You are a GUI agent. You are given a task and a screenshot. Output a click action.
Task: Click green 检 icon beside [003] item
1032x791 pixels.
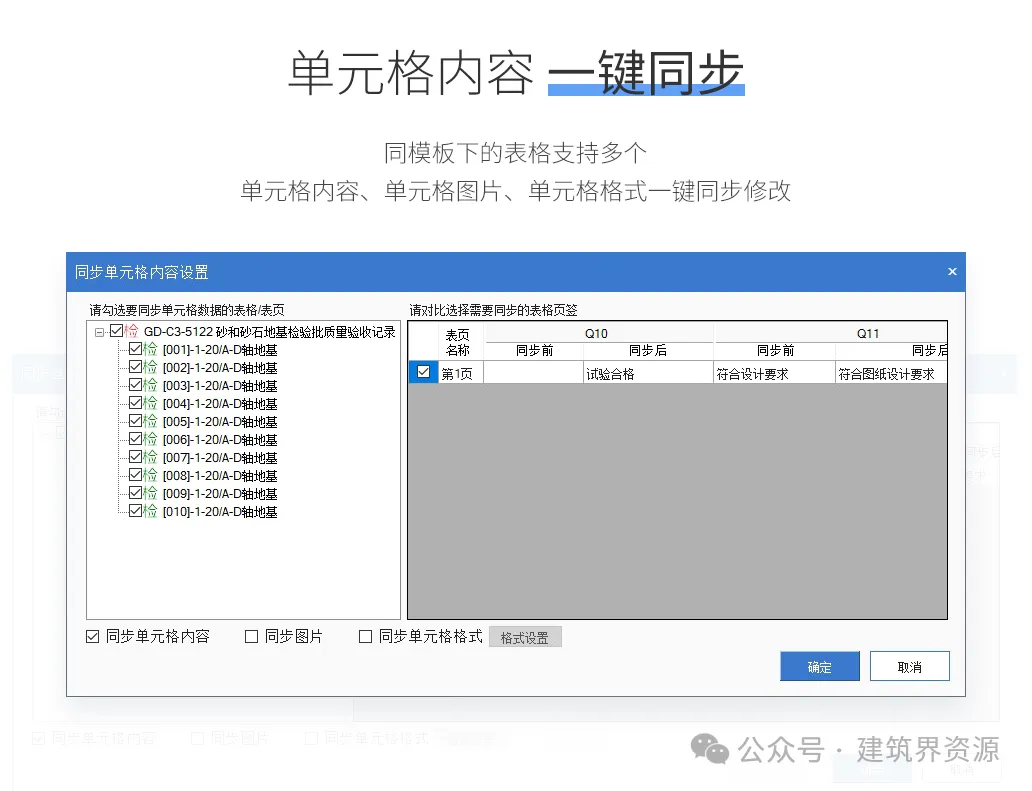pos(151,384)
